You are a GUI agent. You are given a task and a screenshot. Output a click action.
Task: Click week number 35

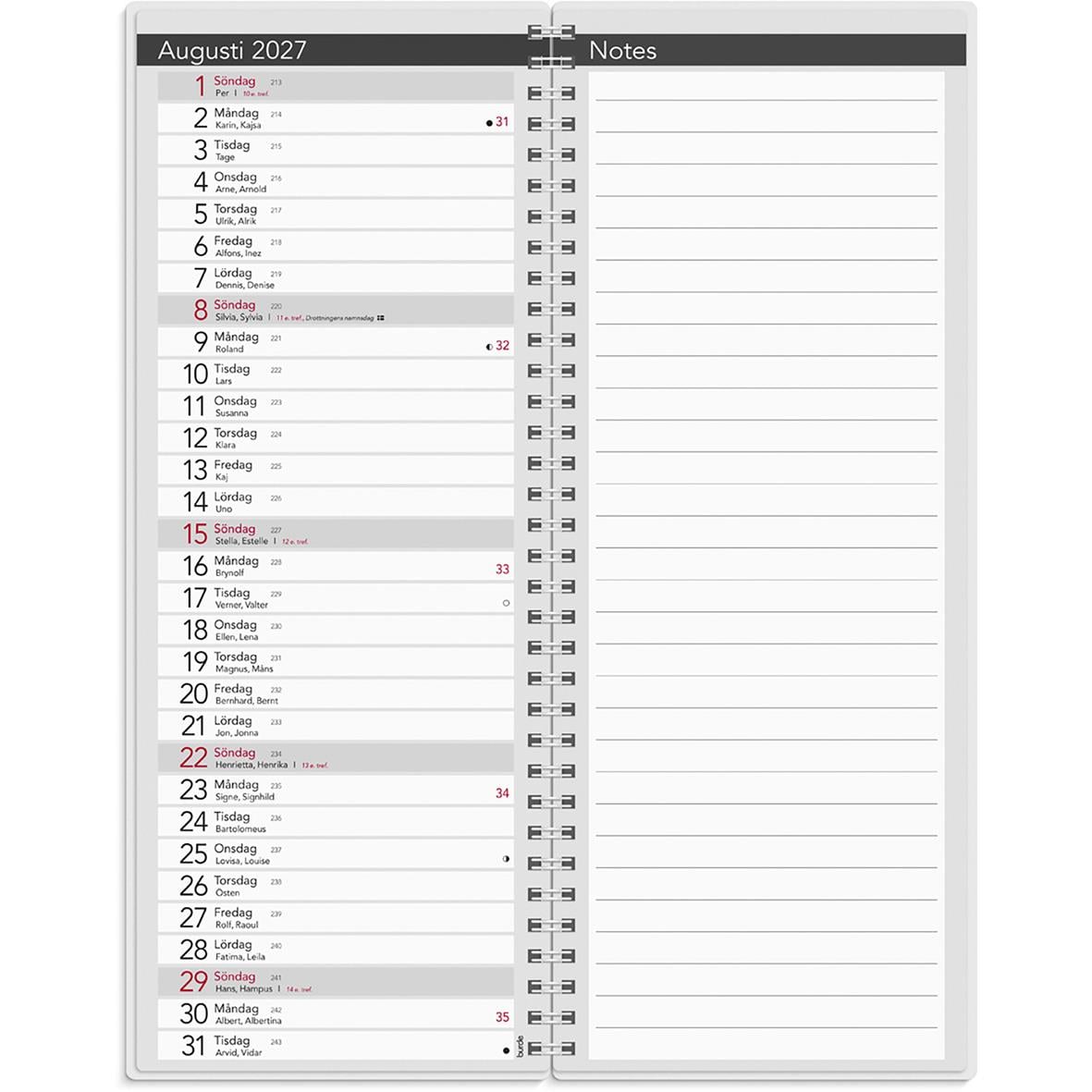502,1017
